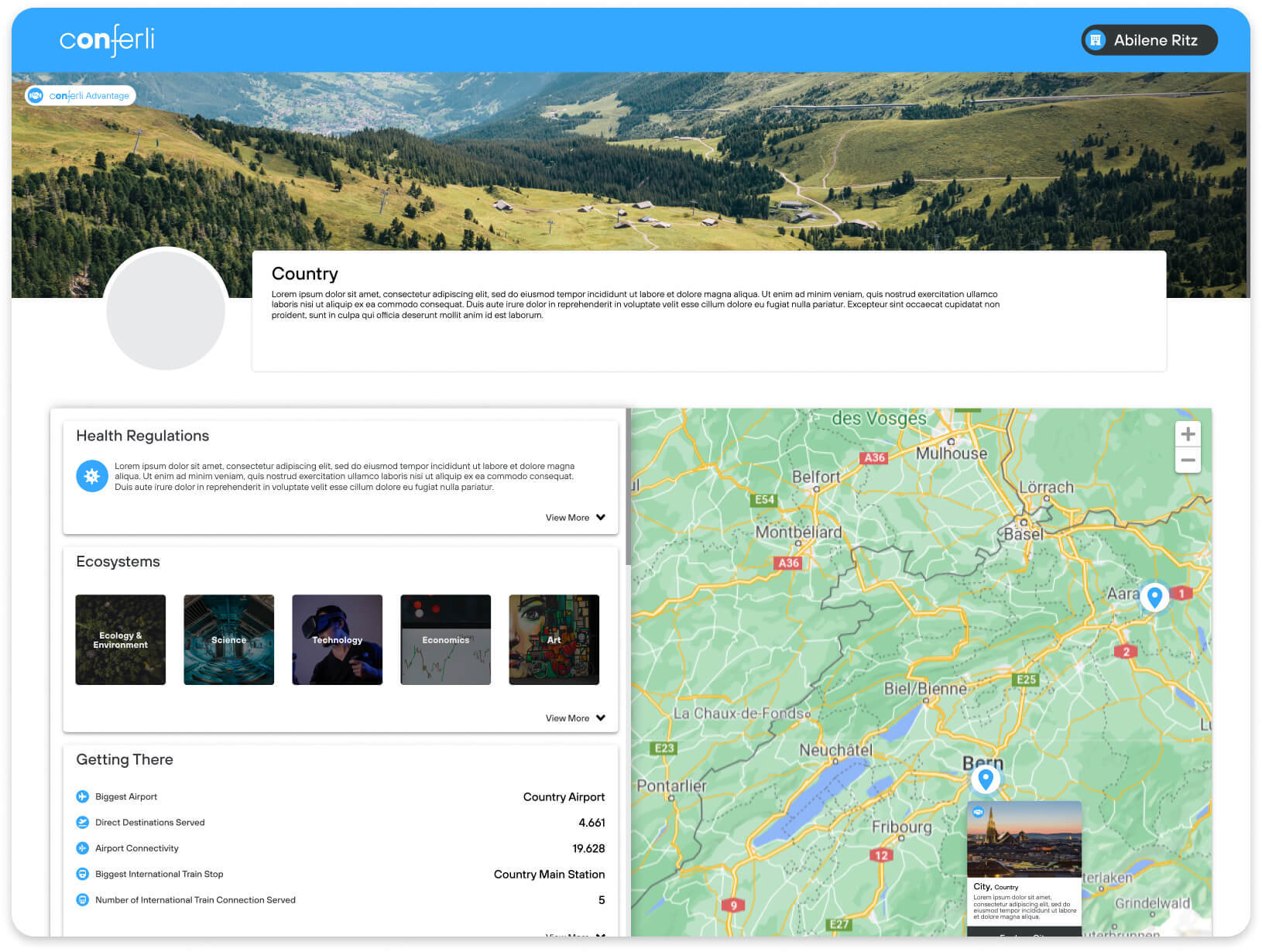Click the conferli badge on city popup
The width and height of the screenshot is (1262, 952).
[979, 813]
